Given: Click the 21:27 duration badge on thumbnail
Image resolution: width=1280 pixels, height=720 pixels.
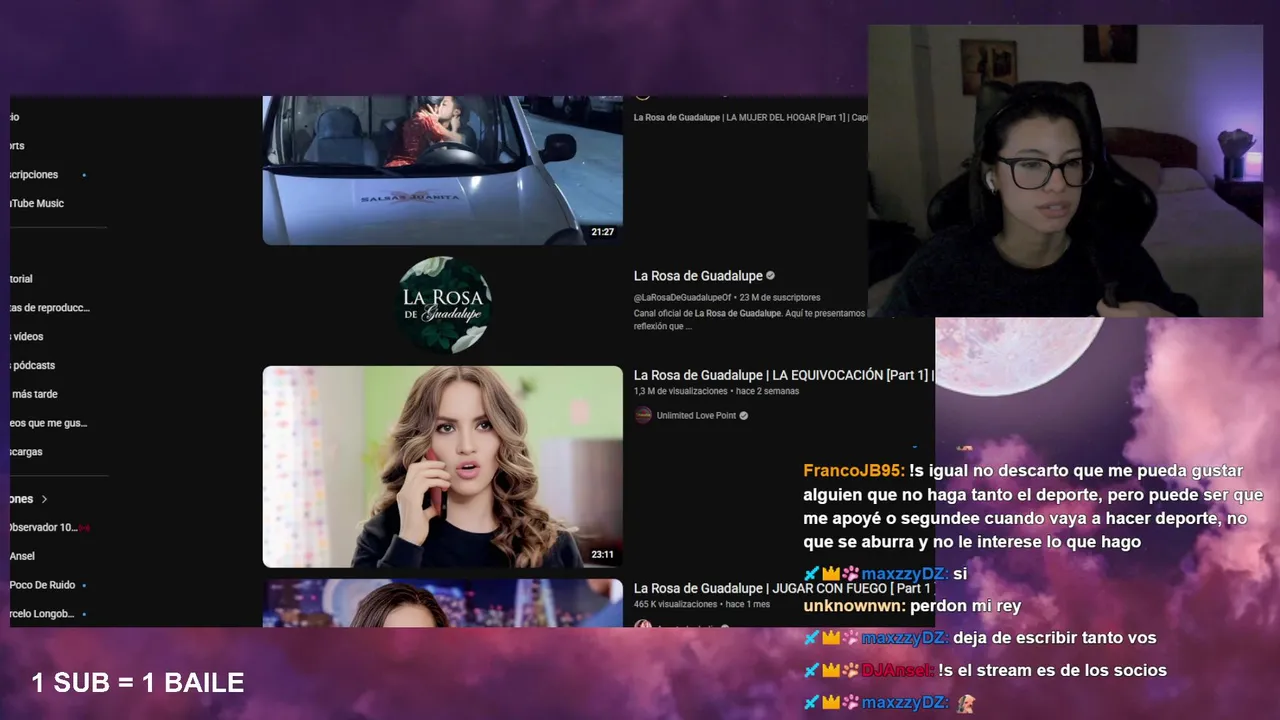Looking at the screenshot, I should [x=602, y=232].
